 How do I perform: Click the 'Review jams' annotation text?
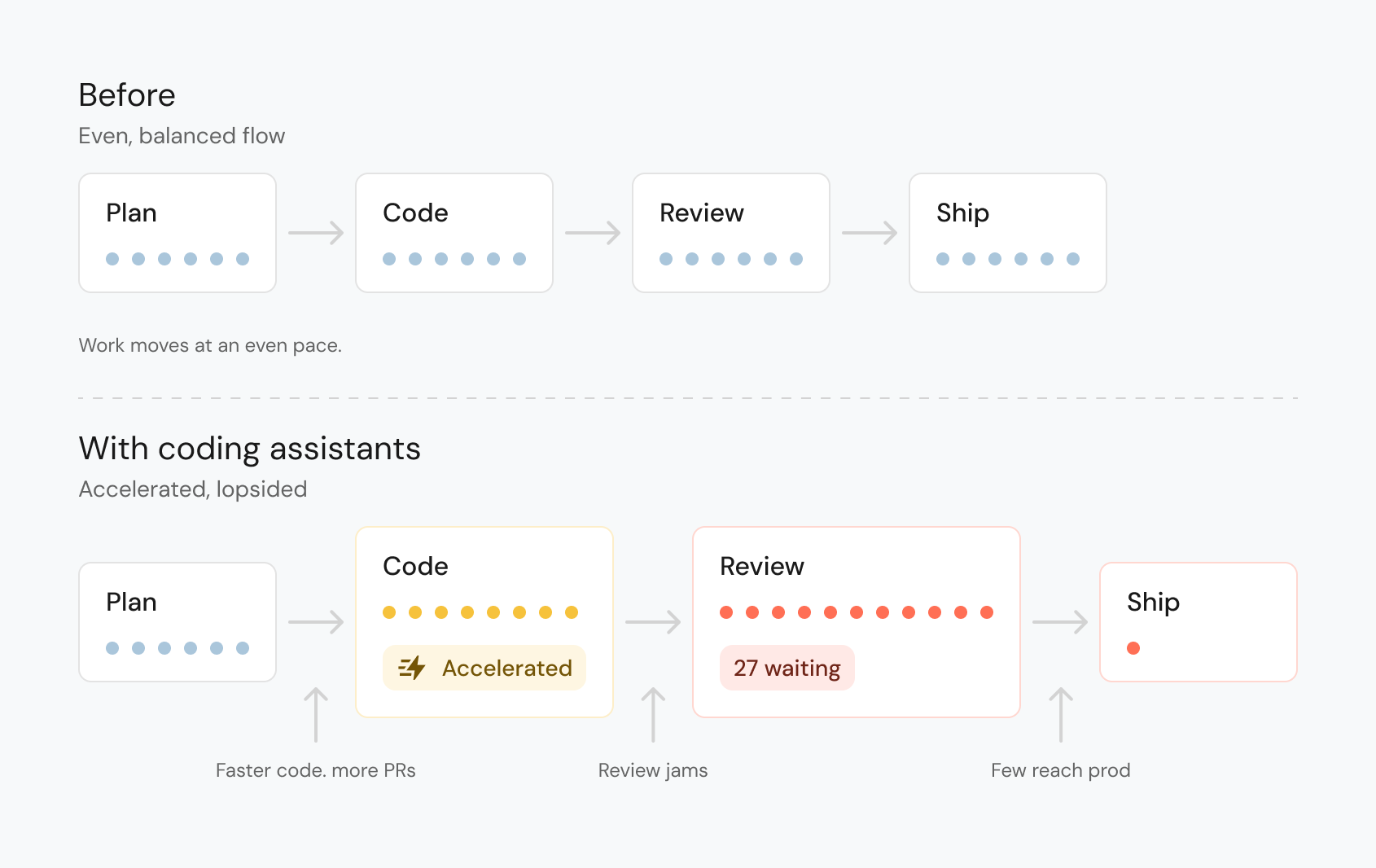pyautogui.click(x=653, y=770)
